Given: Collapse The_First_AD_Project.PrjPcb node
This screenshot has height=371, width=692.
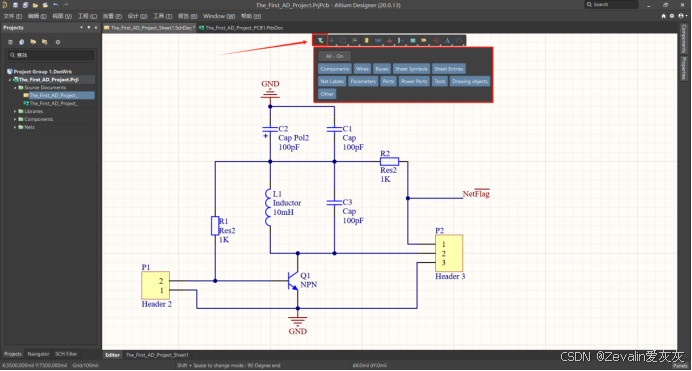Looking at the screenshot, I should (x=10, y=80).
